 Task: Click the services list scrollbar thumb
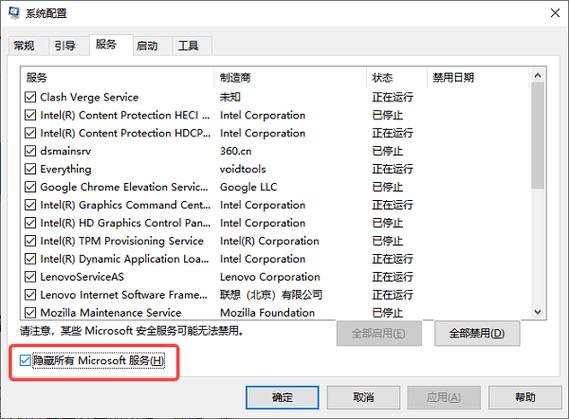tap(538, 136)
